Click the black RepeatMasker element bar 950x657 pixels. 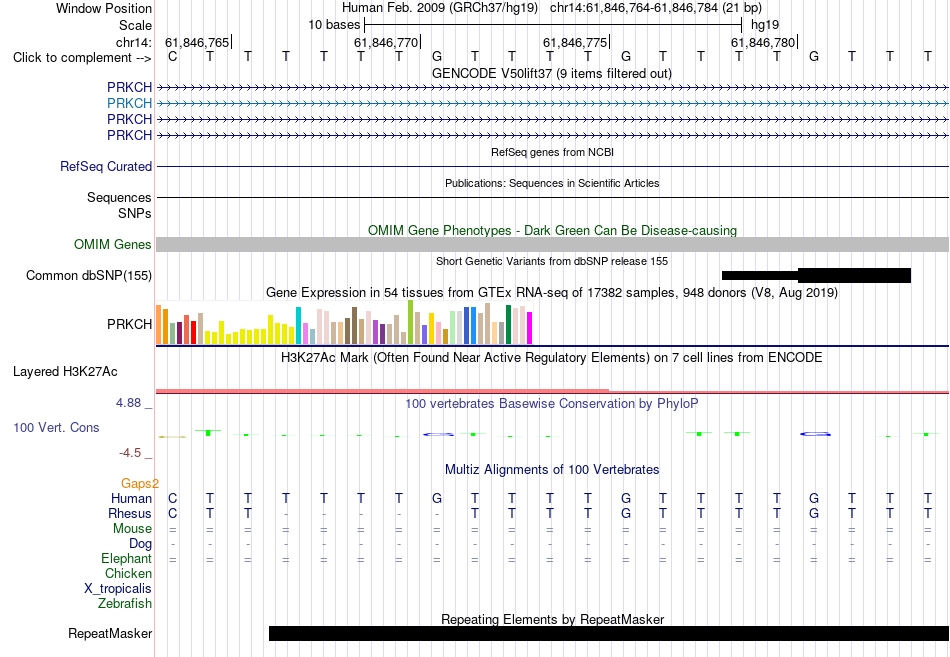[x=609, y=633]
